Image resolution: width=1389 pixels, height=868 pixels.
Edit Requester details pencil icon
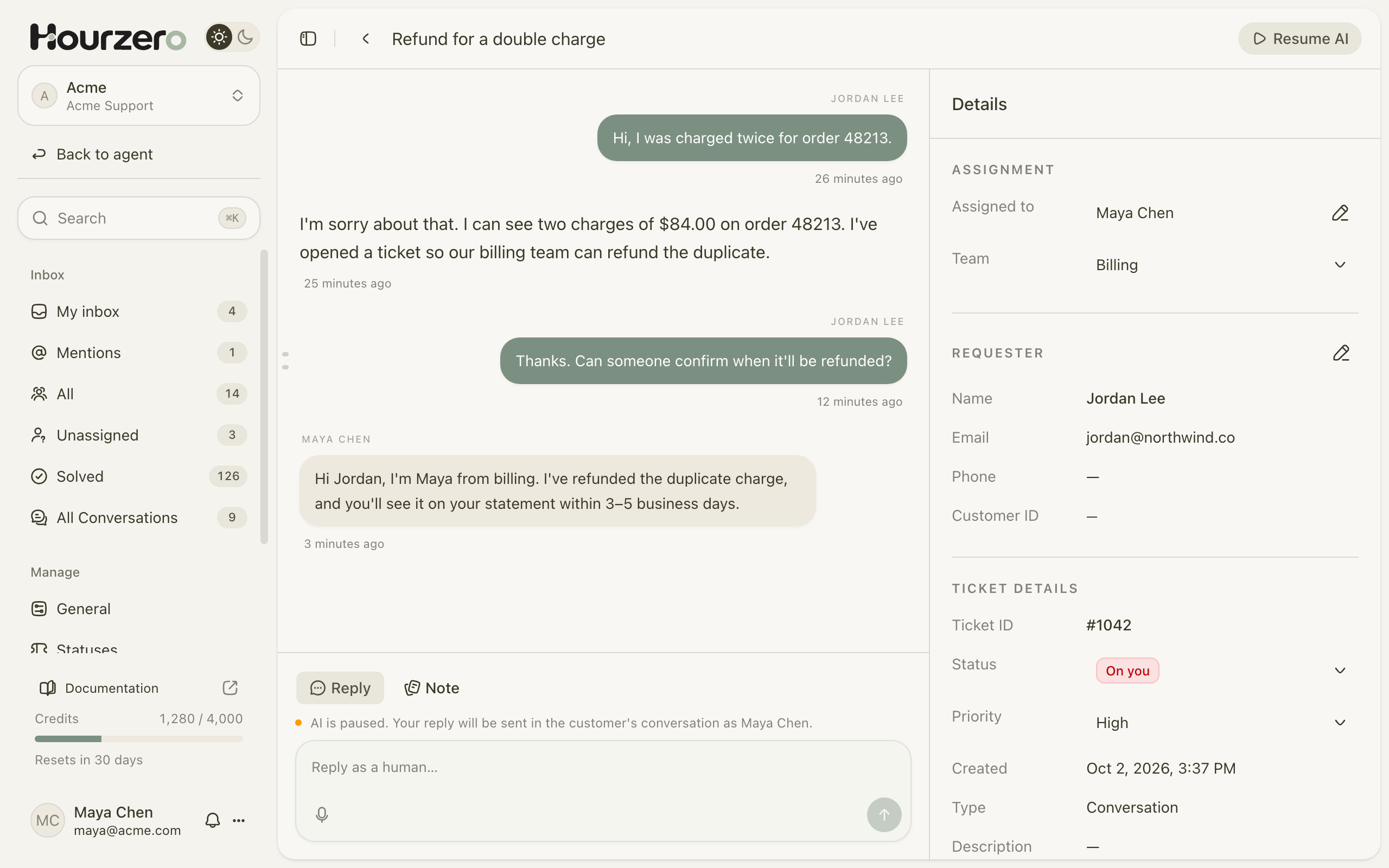click(x=1341, y=353)
